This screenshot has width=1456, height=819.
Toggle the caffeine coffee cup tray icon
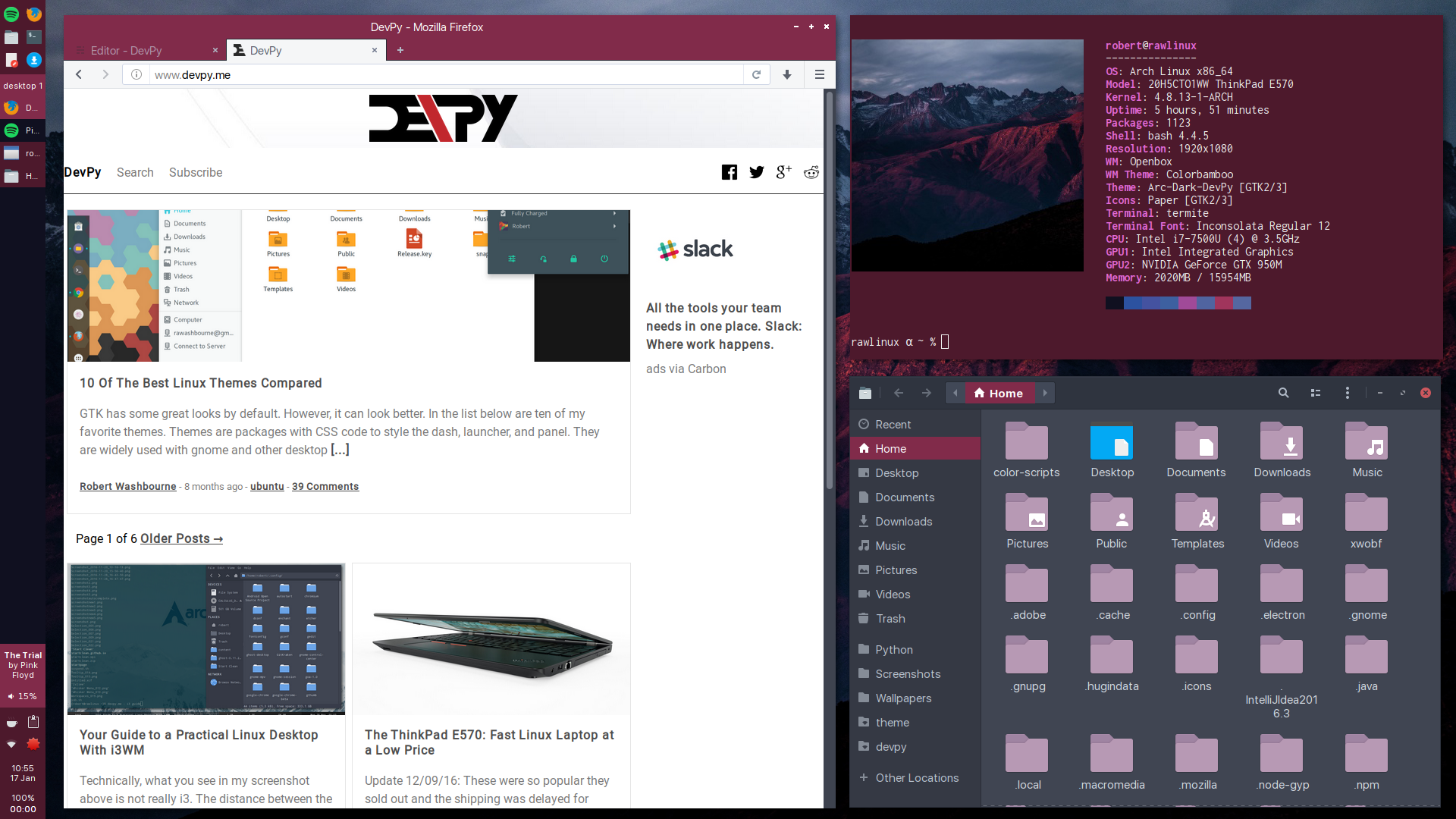pyautogui.click(x=11, y=723)
